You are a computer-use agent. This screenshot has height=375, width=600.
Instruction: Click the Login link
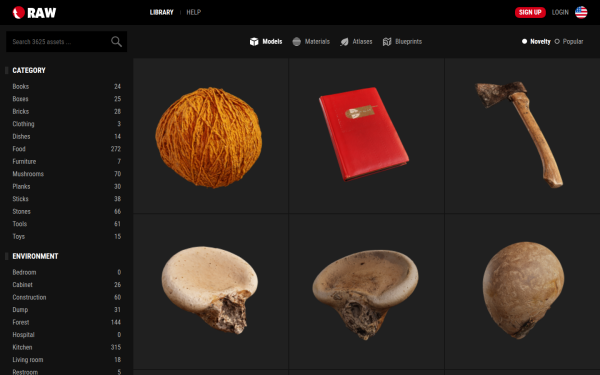(x=560, y=12)
